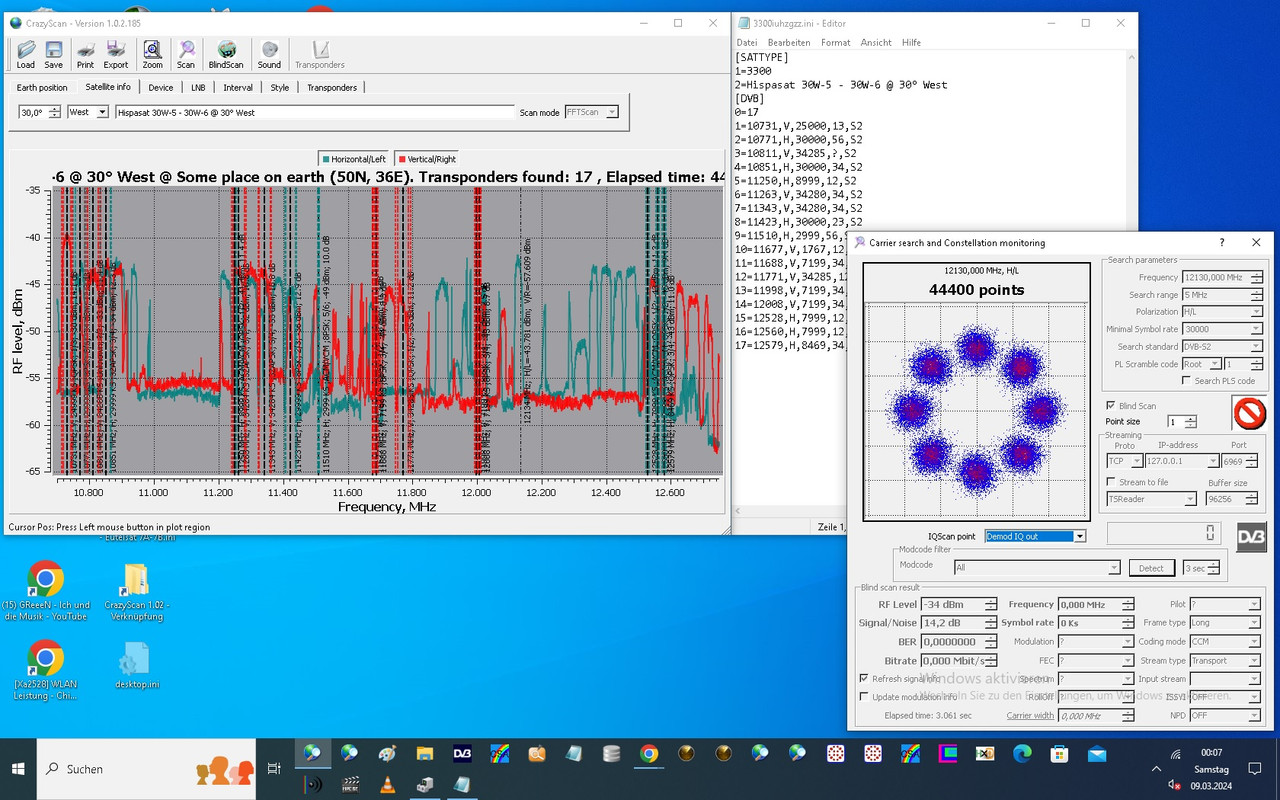Toggle the Horizontal/Left legend series
This screenshot has width=1280, height=800.
353,159
